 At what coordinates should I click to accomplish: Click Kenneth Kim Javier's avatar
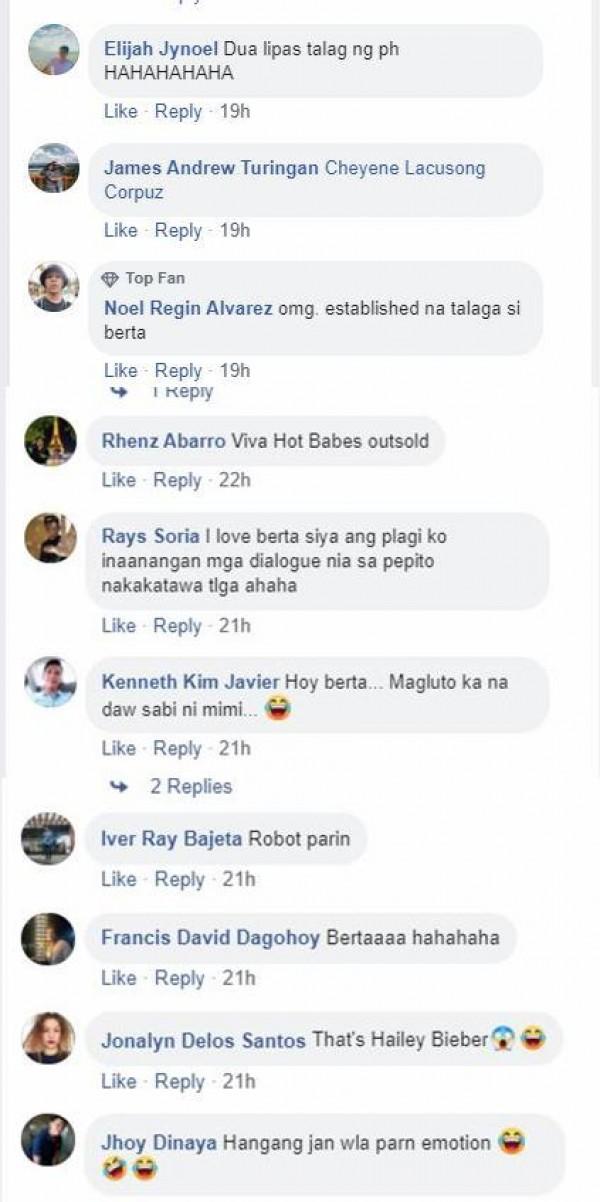pos(50,682)
